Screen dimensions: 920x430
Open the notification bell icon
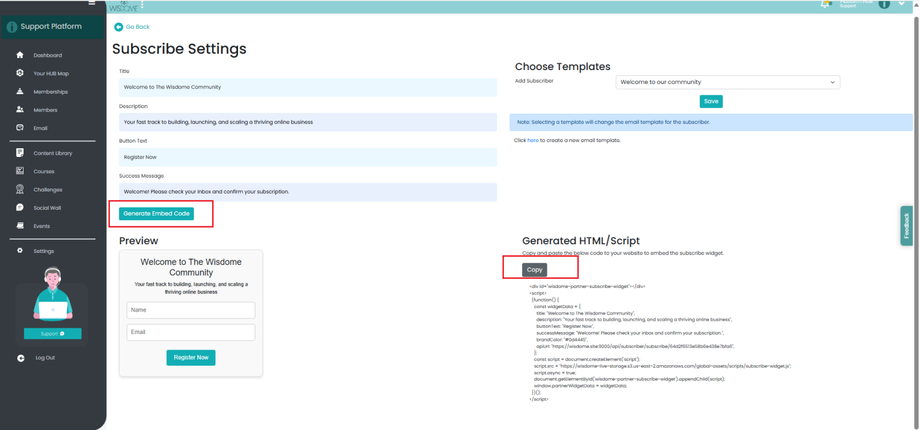tap(826, 4)
